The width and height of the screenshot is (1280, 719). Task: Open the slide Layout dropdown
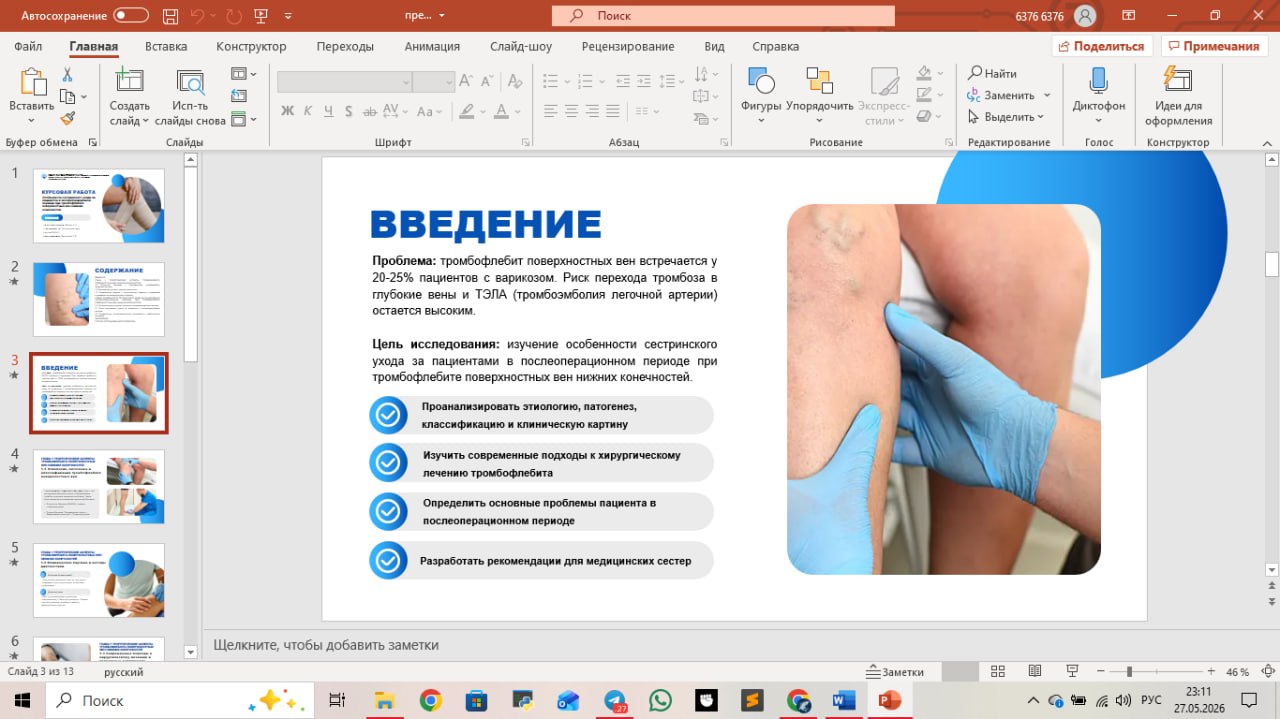pyautogui.click(x=244, y=74)
